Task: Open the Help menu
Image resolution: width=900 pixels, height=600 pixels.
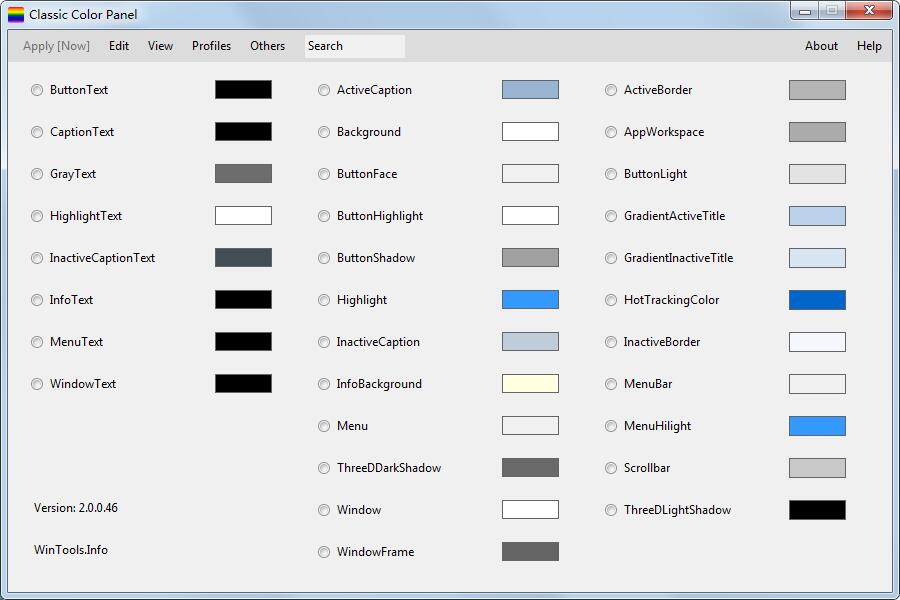Action: [869, 46]
